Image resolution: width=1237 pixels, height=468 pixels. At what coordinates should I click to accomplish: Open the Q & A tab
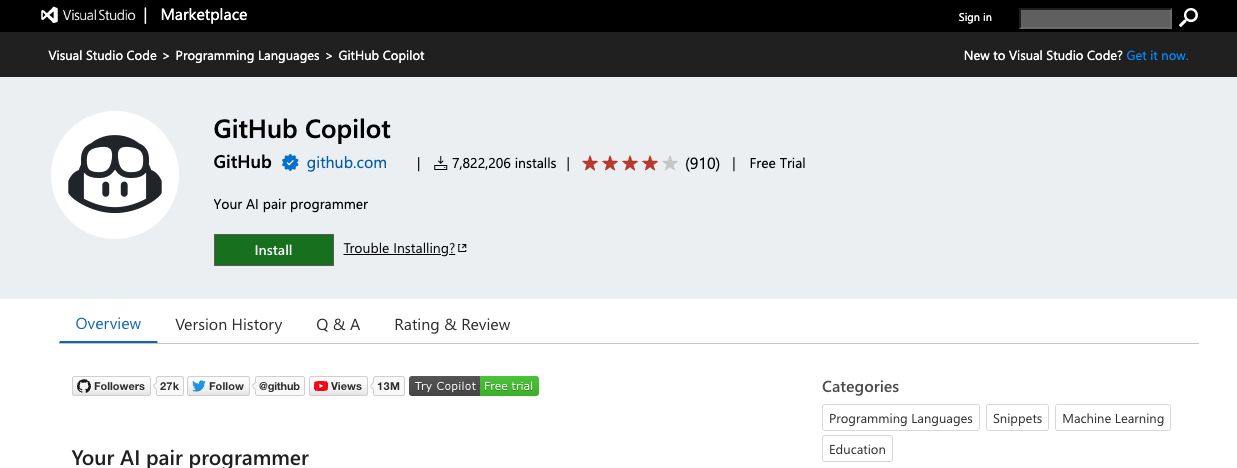pos(338,324)
